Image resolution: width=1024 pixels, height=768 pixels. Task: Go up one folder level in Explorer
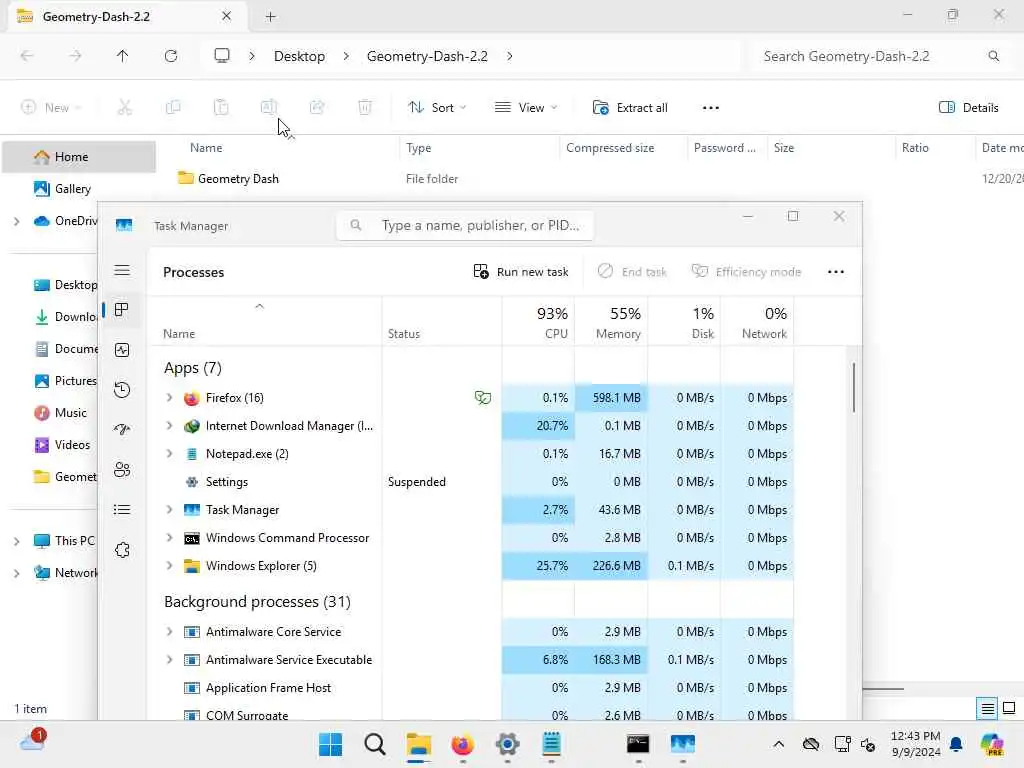pos(123,56)
